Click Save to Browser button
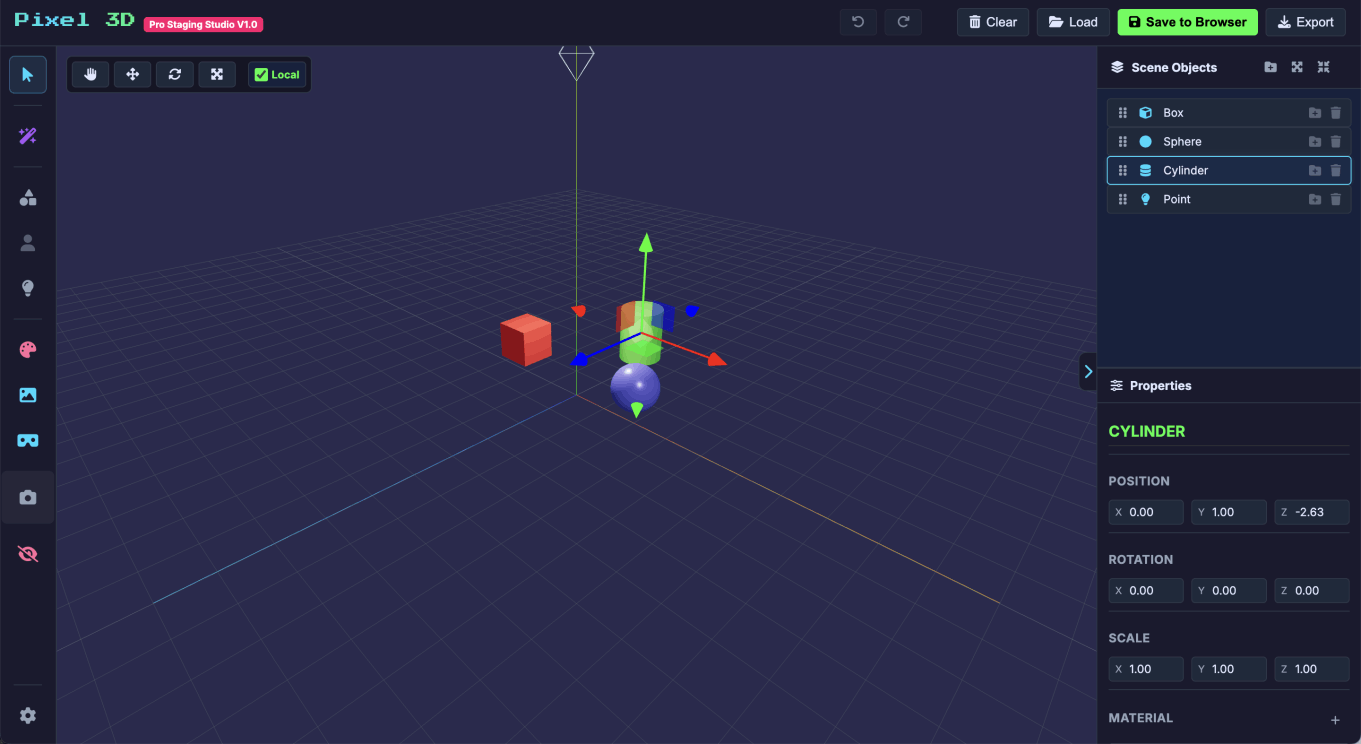The width and height of the screenshot is (1361, 744). pyautogui.click(x=1187, y=22)
